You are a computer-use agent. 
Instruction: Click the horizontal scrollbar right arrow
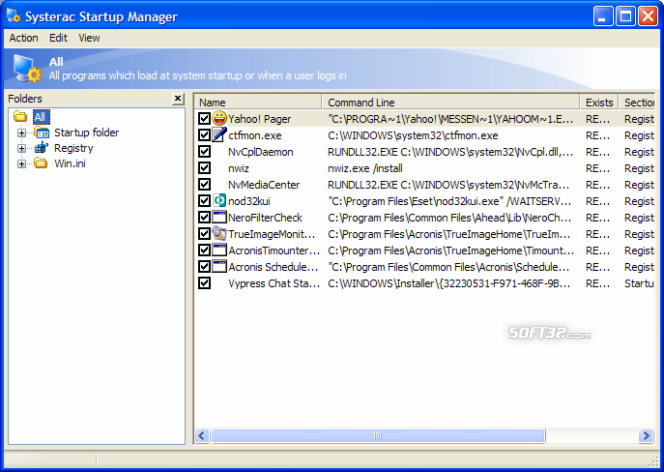click(x=646, y=436)
